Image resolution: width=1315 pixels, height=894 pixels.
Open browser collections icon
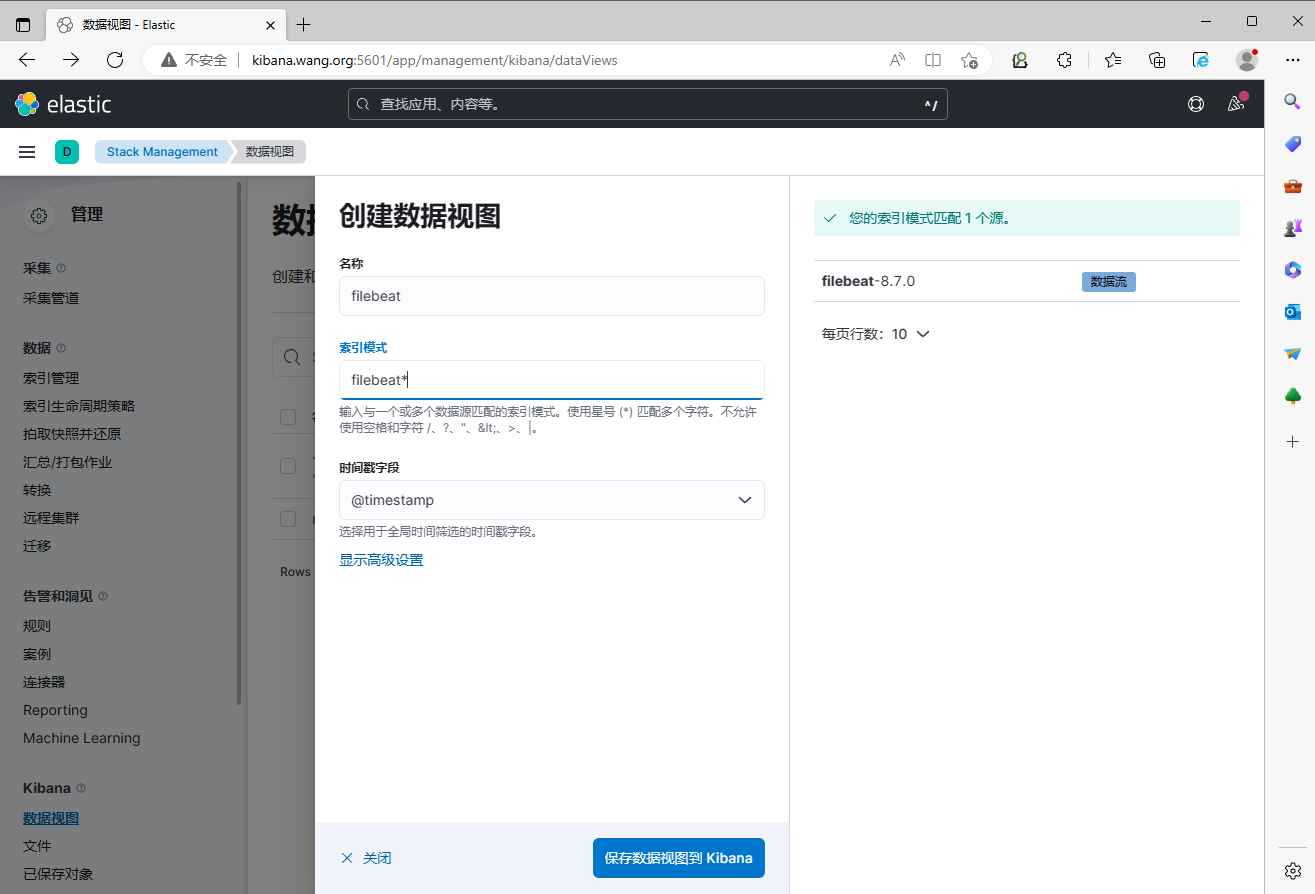pos(1157,60)
